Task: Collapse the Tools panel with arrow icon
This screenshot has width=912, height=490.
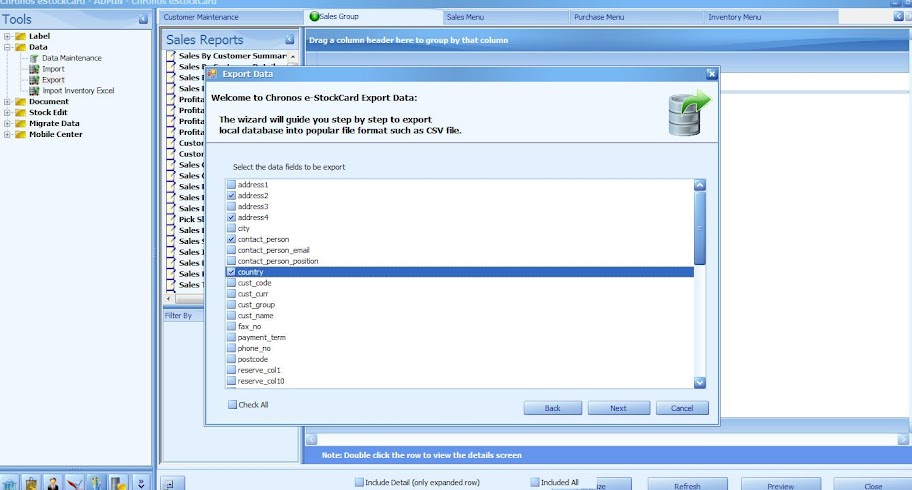Action: click(143, 19)
